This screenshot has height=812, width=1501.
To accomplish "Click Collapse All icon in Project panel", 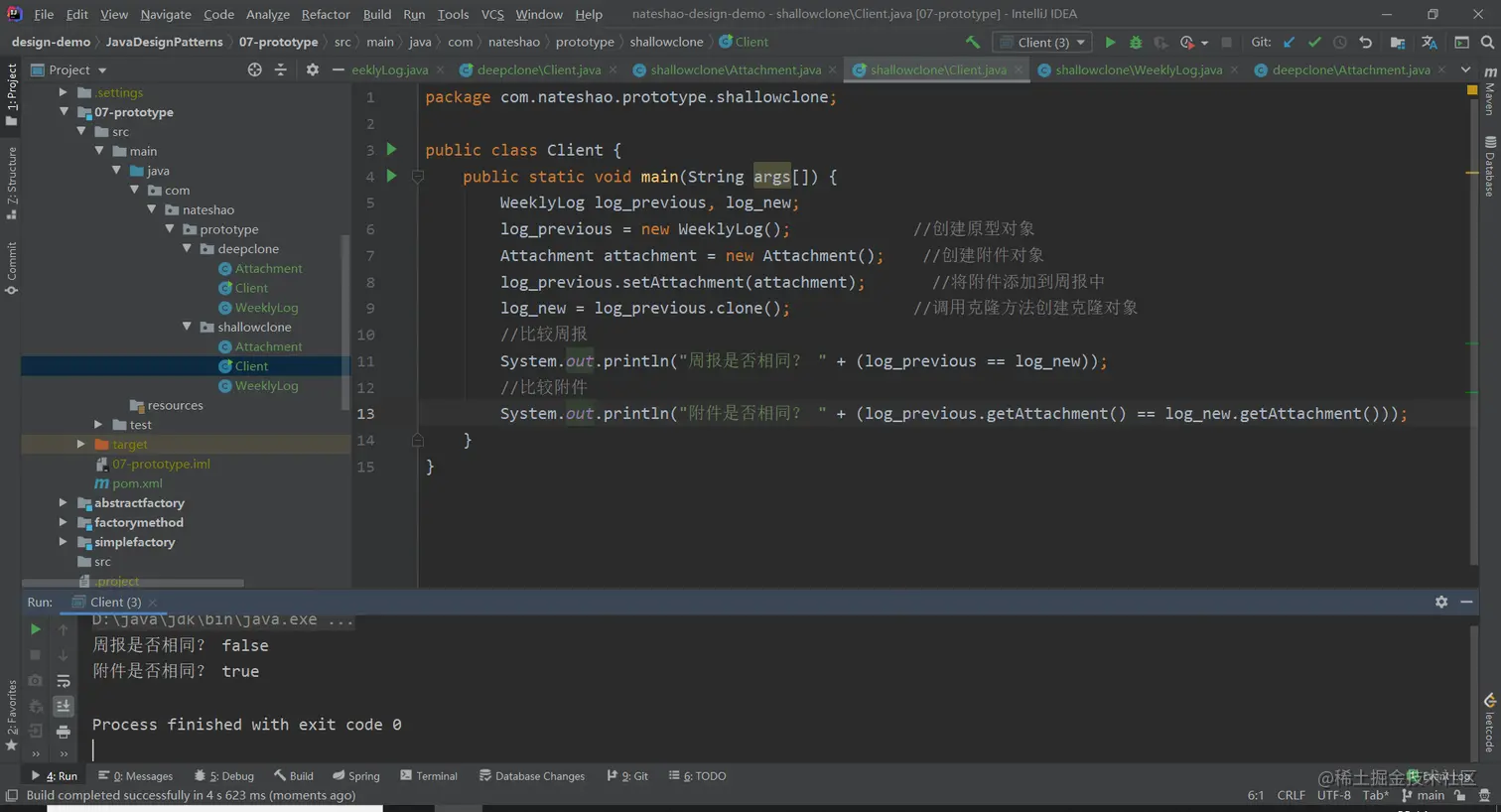I will [x=280, y=69].
